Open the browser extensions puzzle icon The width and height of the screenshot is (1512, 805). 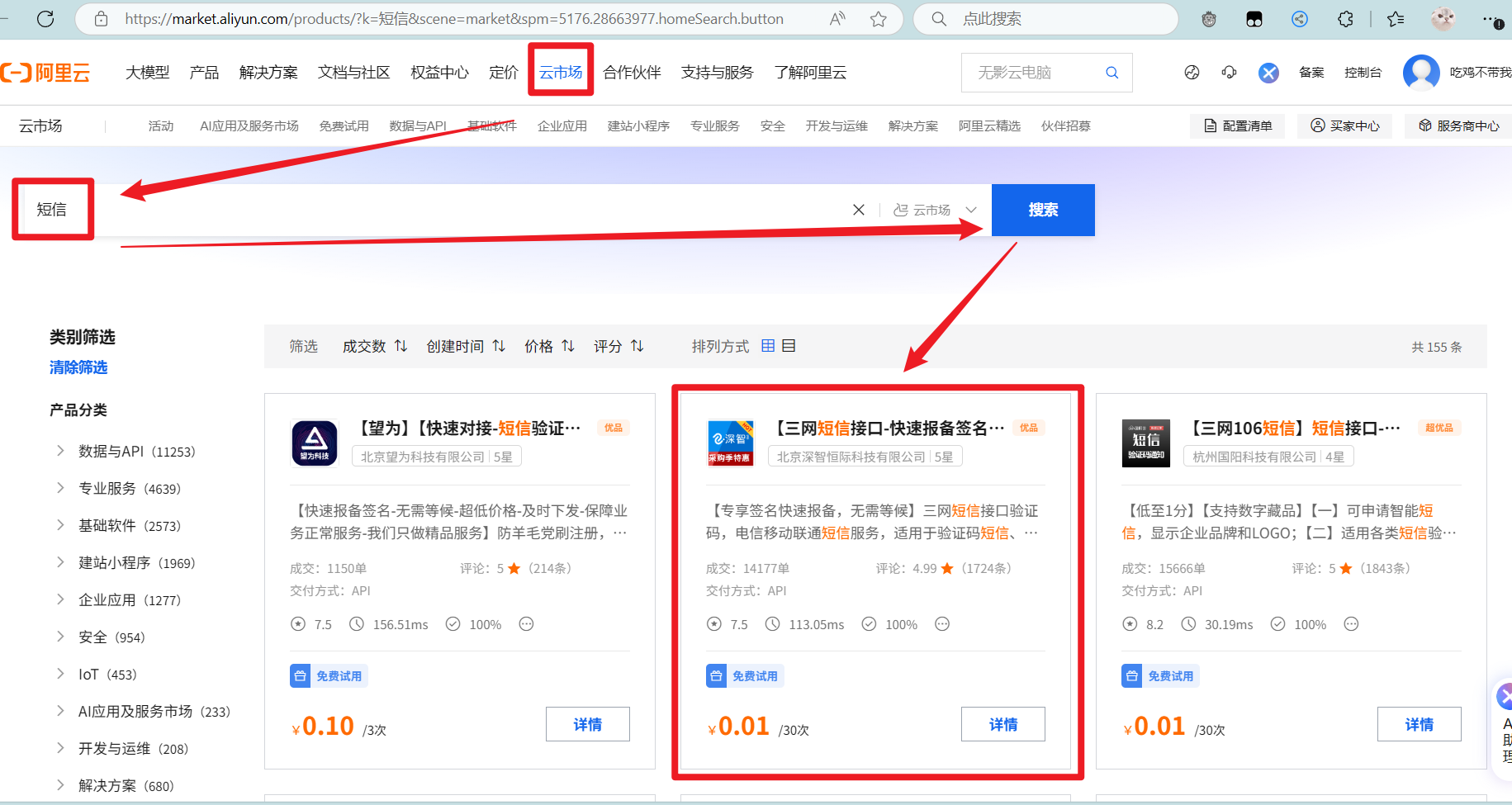click(x=1345, y=18)
